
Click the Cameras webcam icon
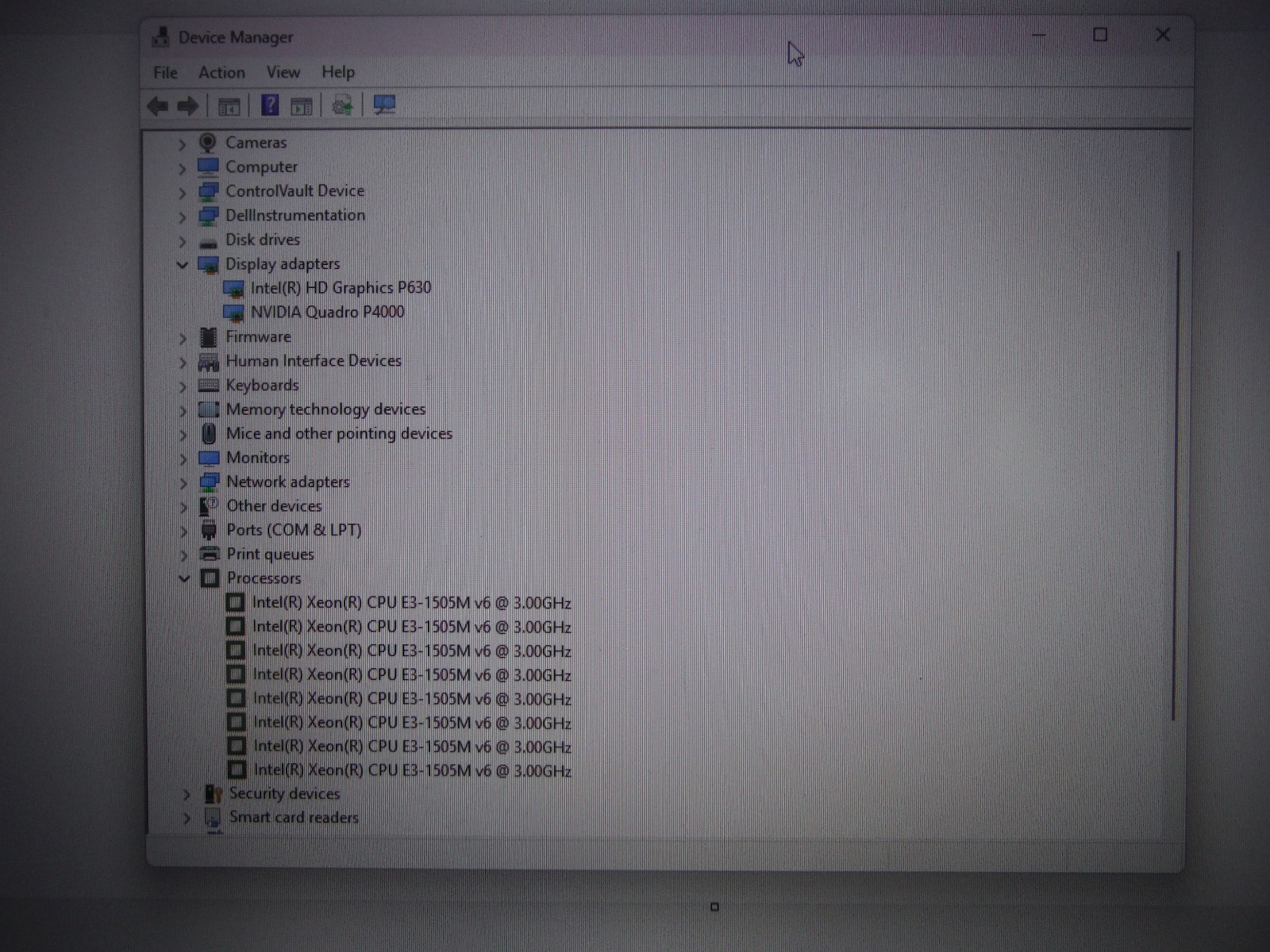(207, 143)
